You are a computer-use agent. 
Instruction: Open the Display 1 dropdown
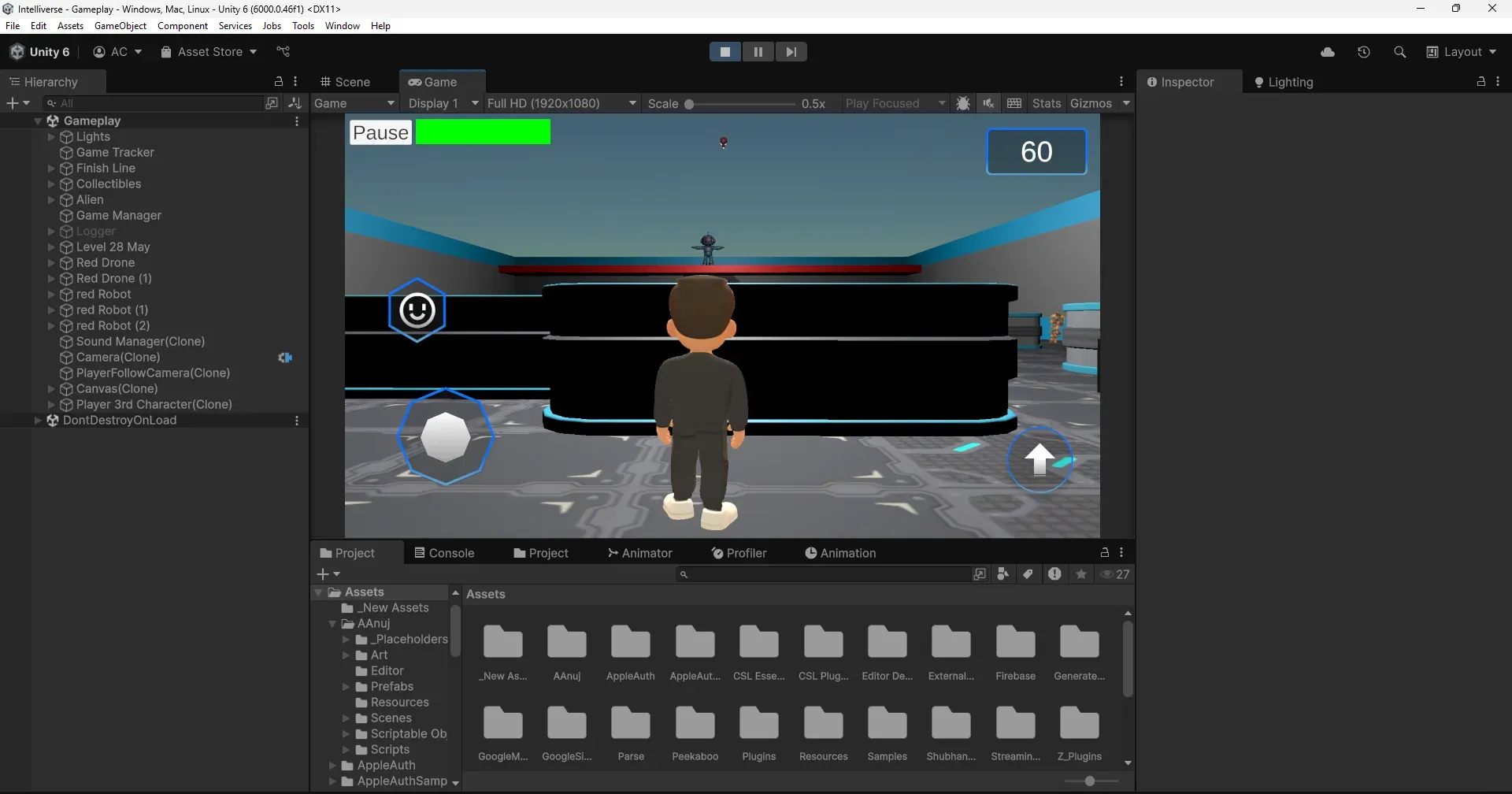pos(443,103)
